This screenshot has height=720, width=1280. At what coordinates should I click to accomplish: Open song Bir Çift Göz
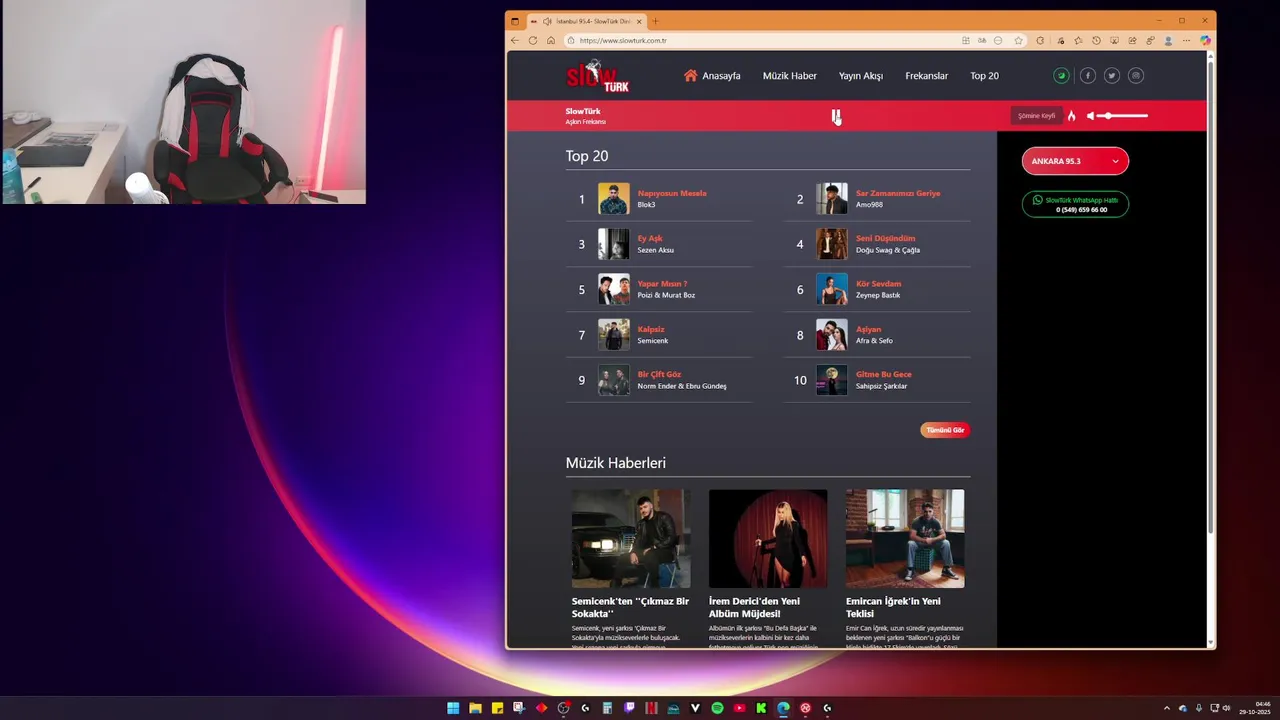pyautogui.click(x=659, y=374)
